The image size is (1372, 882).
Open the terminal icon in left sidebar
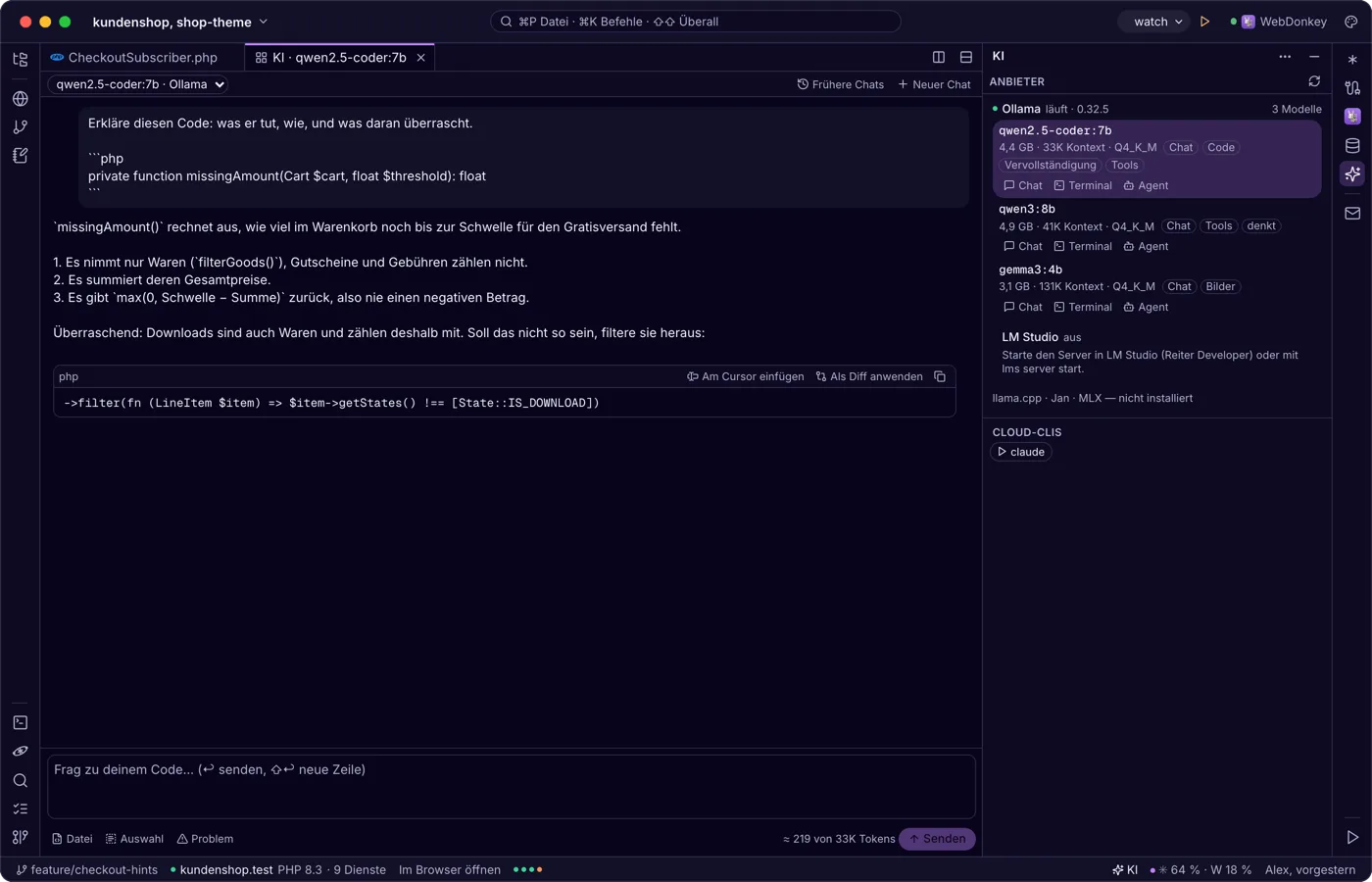20,722
